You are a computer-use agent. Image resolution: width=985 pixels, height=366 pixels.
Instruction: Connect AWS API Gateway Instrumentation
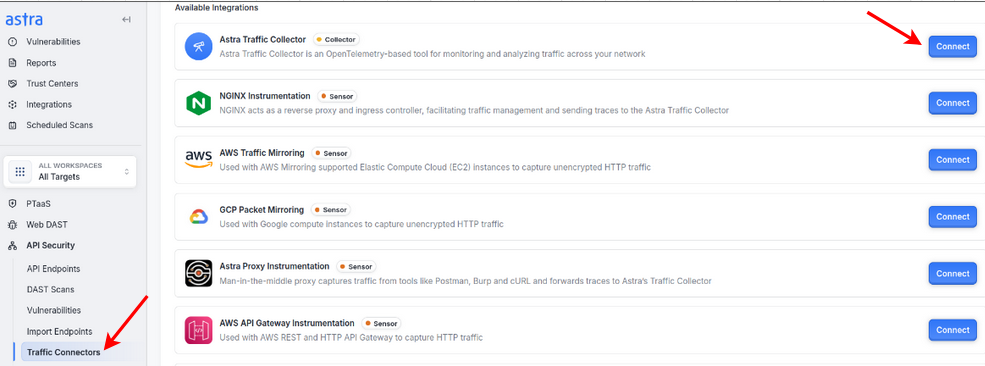tap(952, 330)
